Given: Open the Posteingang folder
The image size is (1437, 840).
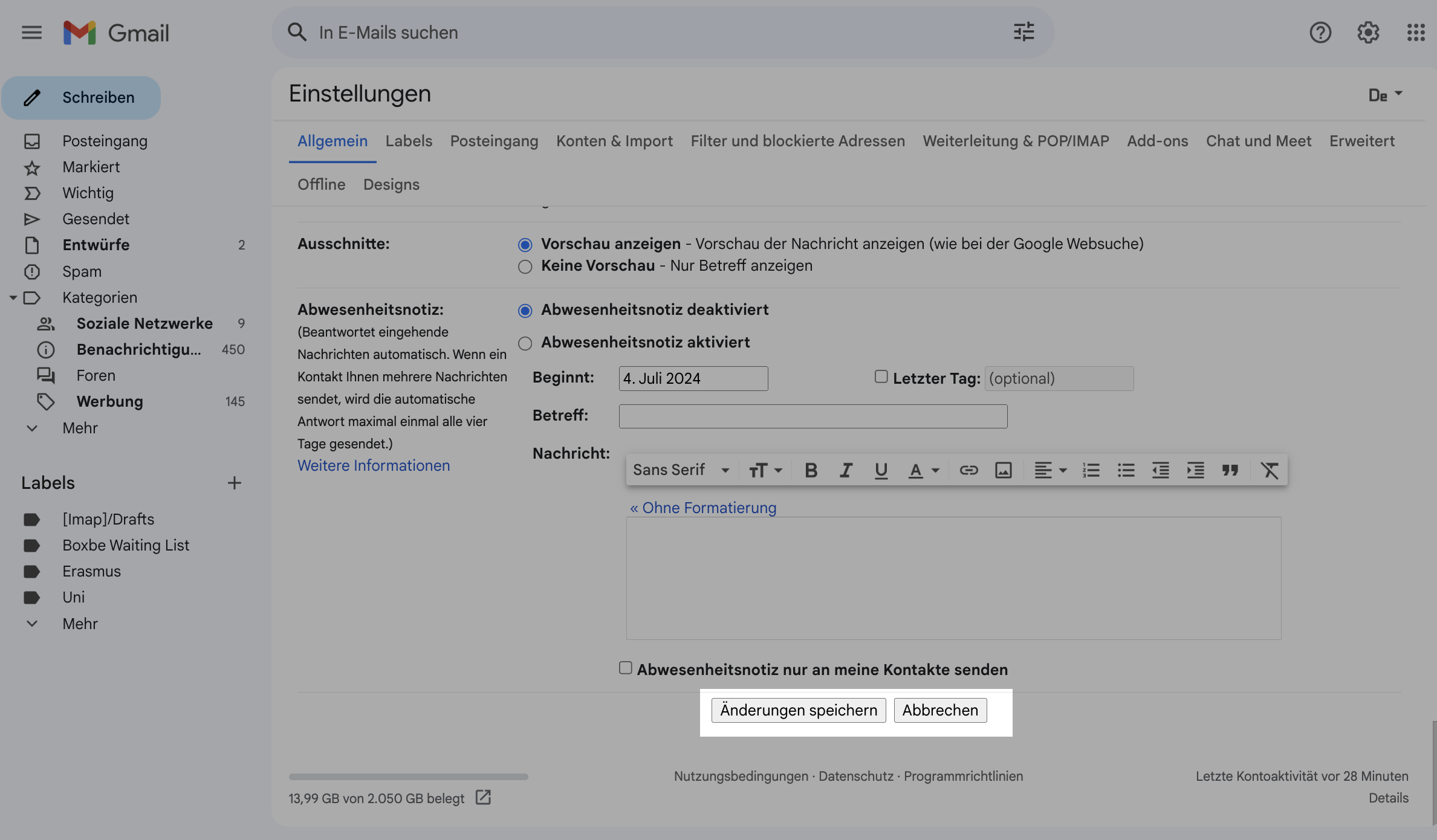Looking at the screenshot, I should coord(105,141).
